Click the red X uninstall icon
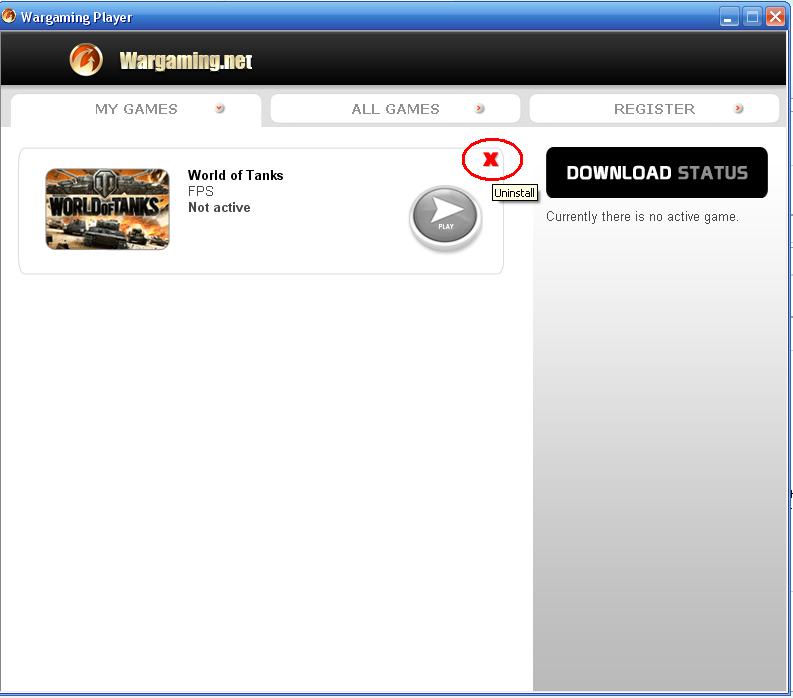The height and width of the screenshot is (698, 793). tap(491, 159)
